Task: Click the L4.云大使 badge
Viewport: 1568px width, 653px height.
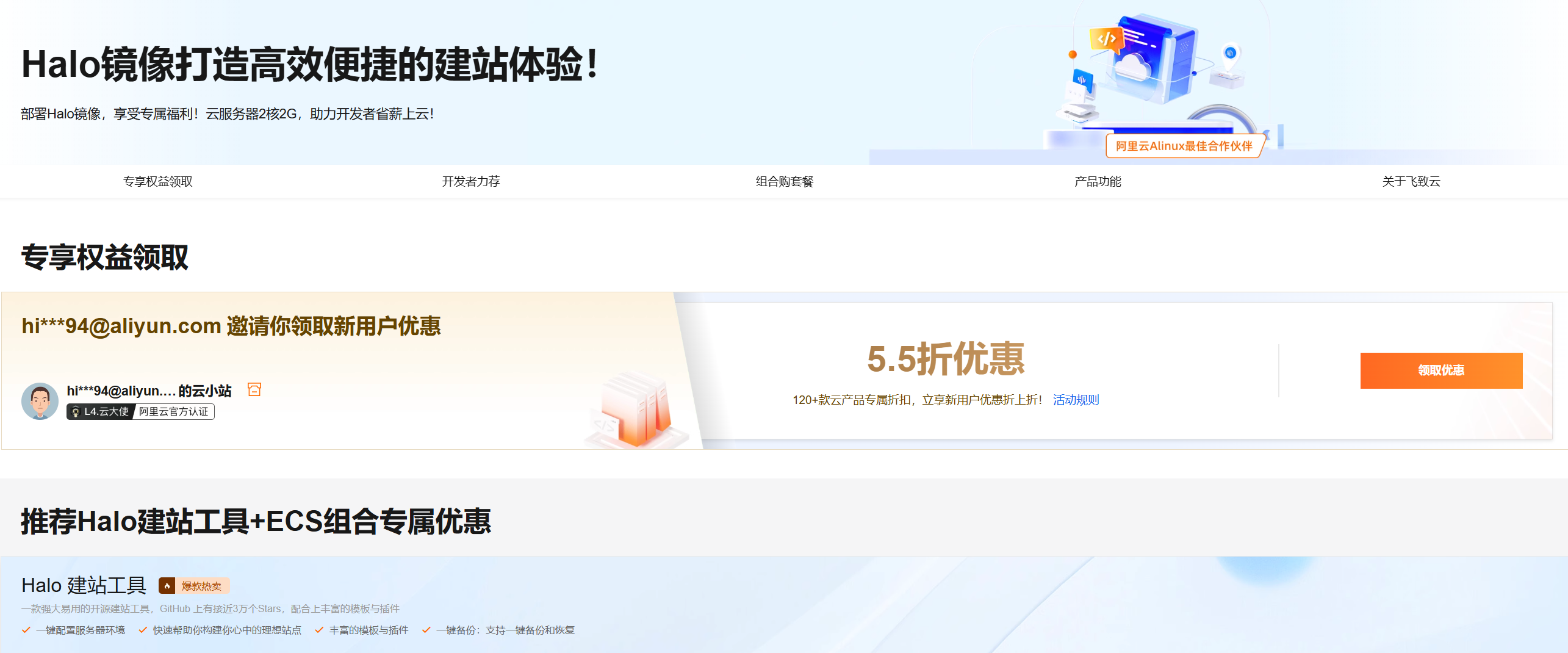Action: click(100, 411)
